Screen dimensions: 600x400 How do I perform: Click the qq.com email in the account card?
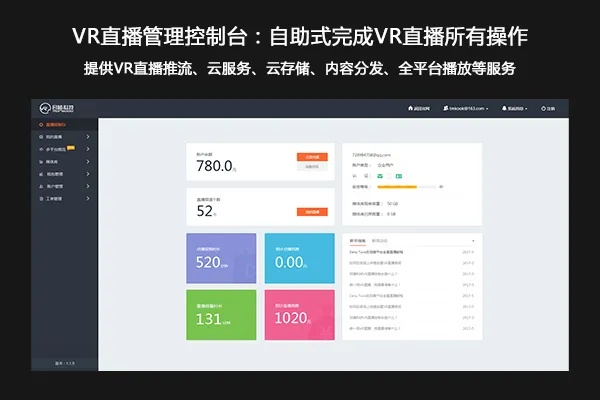click(371, 155)
